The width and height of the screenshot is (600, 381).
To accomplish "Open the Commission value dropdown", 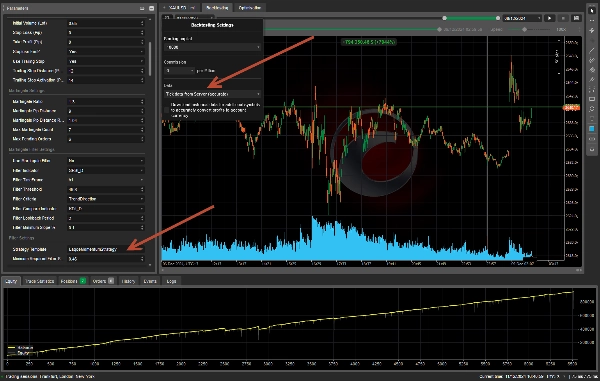I will (x=179, y=71).
